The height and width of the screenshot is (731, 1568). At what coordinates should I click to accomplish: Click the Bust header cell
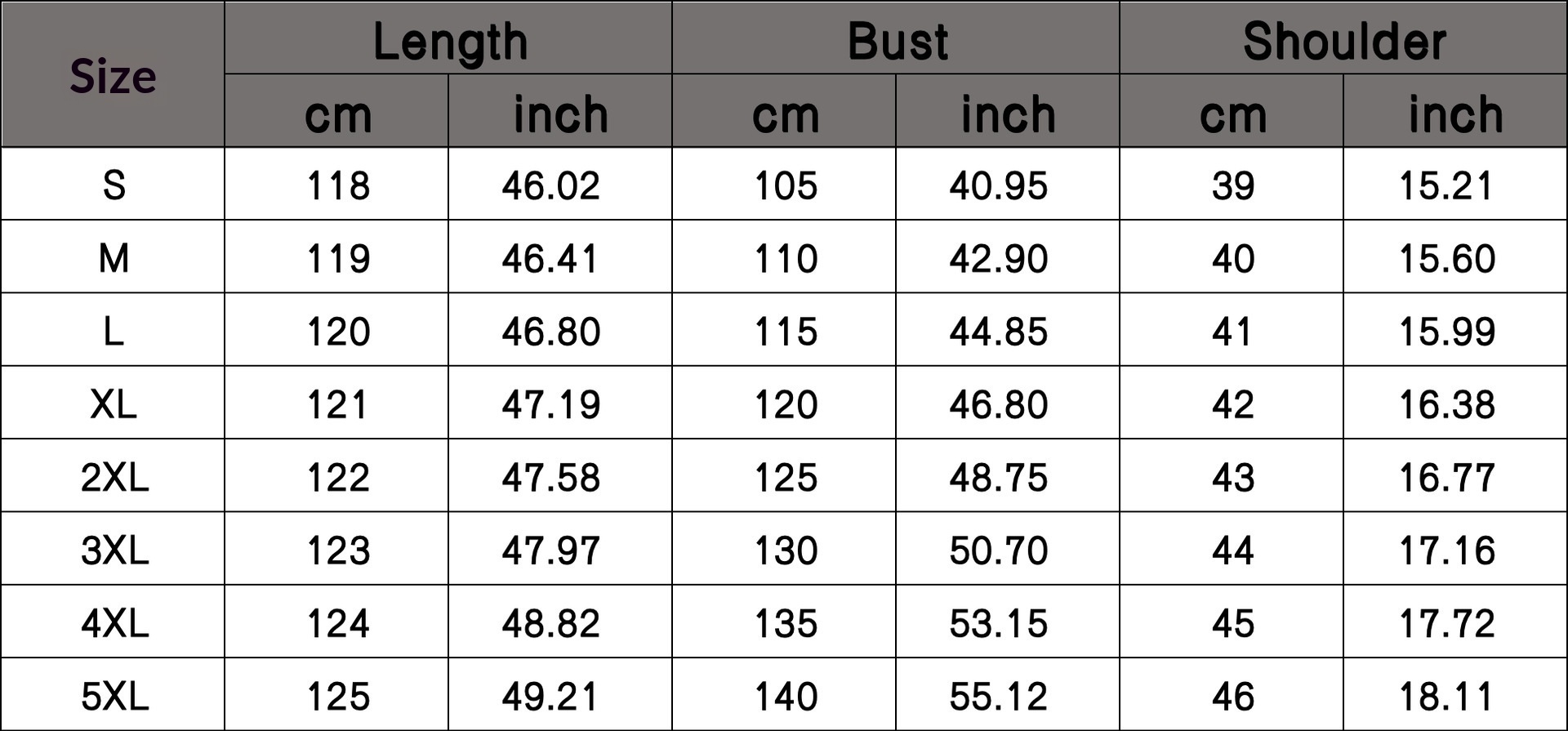click(x=897, y=41)
